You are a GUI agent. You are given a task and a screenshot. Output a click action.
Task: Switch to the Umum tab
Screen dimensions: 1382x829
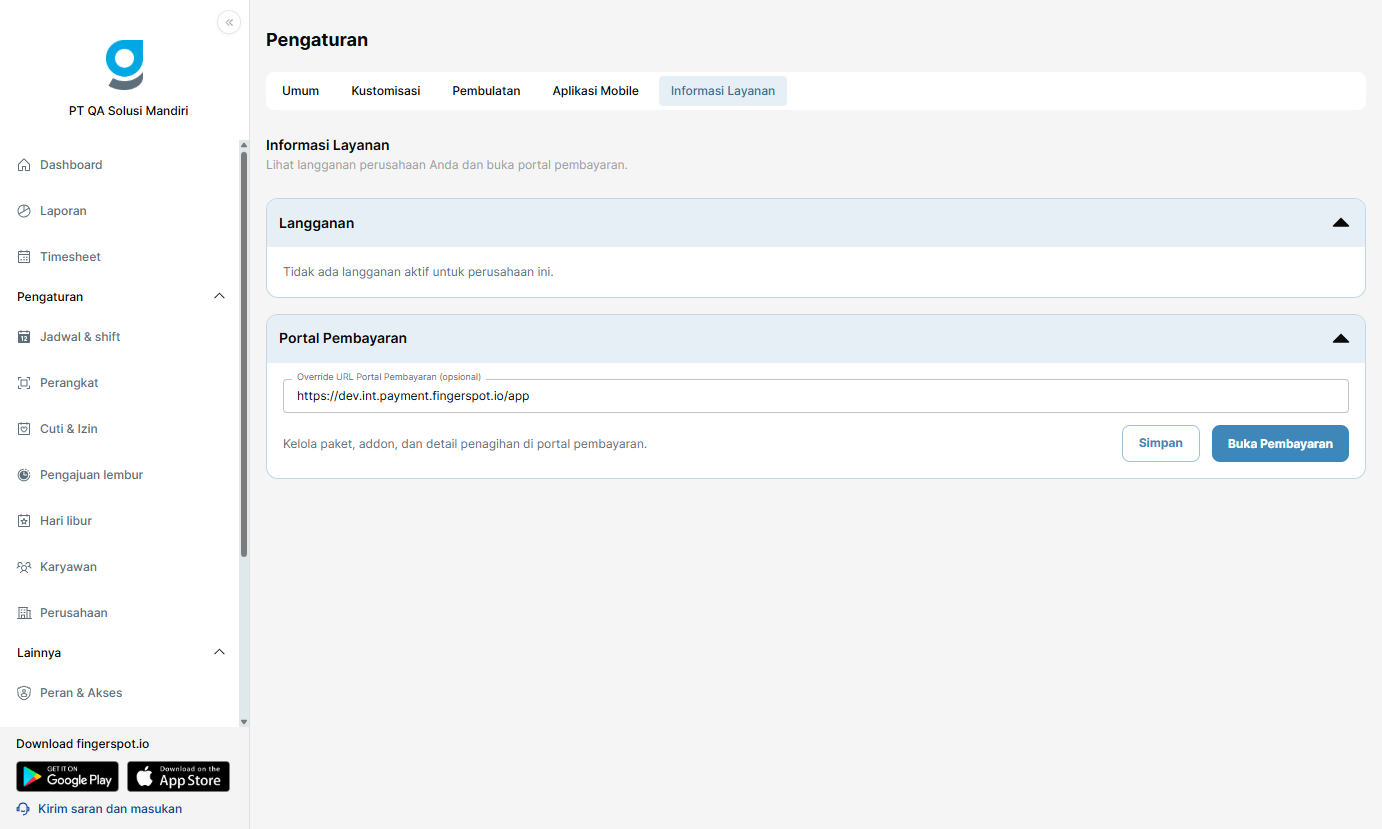(x=300, y=91)
